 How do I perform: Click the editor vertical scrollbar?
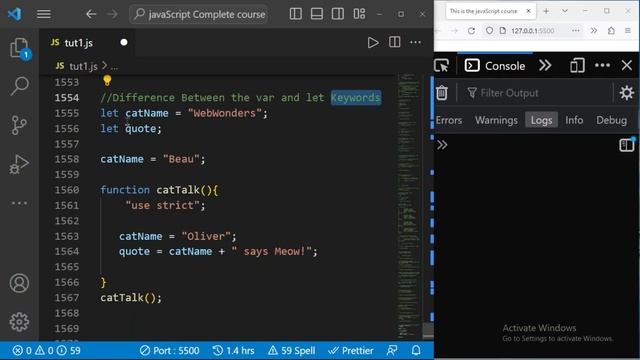point(428,330)
